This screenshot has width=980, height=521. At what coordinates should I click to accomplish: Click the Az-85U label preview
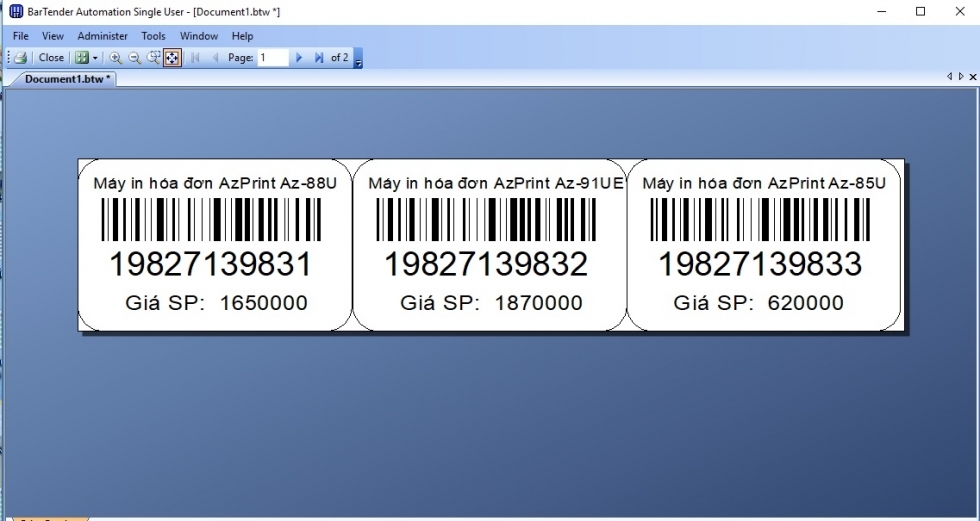point(764,245)
